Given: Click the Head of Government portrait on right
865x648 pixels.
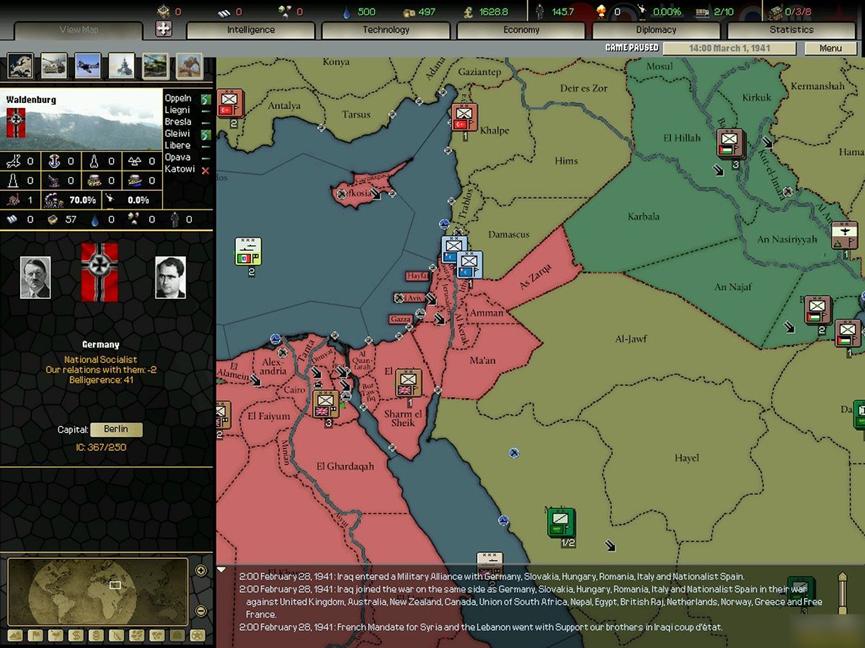Looking at the screenshot, I should [170, 277].
